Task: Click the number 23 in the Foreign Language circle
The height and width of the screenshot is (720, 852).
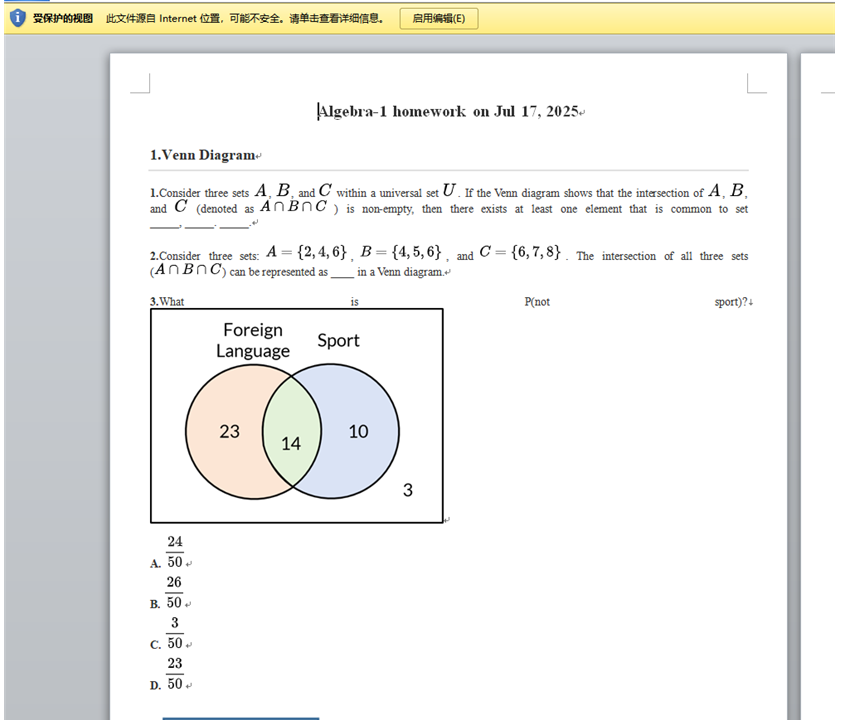Action: pyautogui.click(x=229, y=431)
